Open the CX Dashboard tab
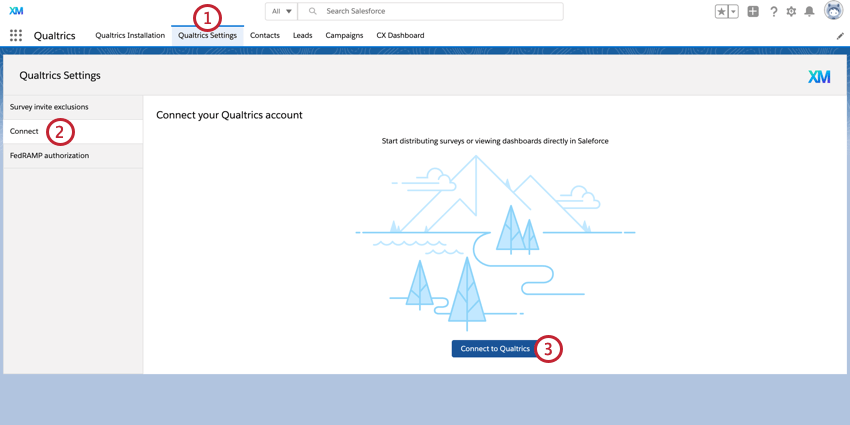Screen dimensions: 850x425 click(x=401, y=35)
